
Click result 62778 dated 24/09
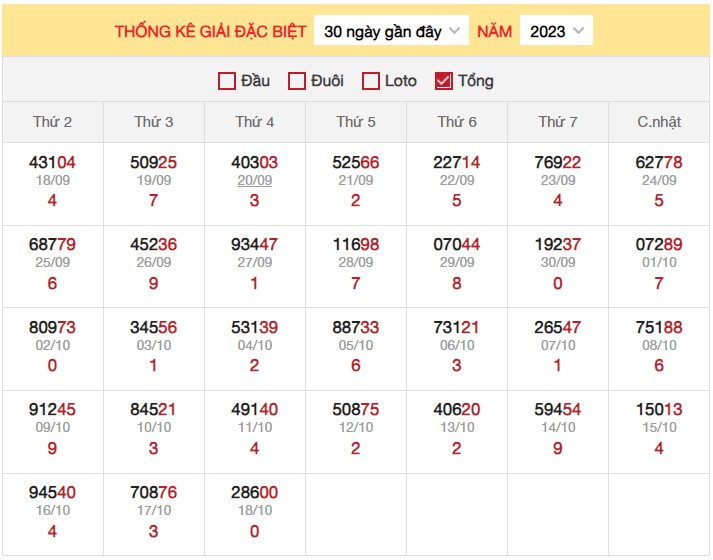659,162
